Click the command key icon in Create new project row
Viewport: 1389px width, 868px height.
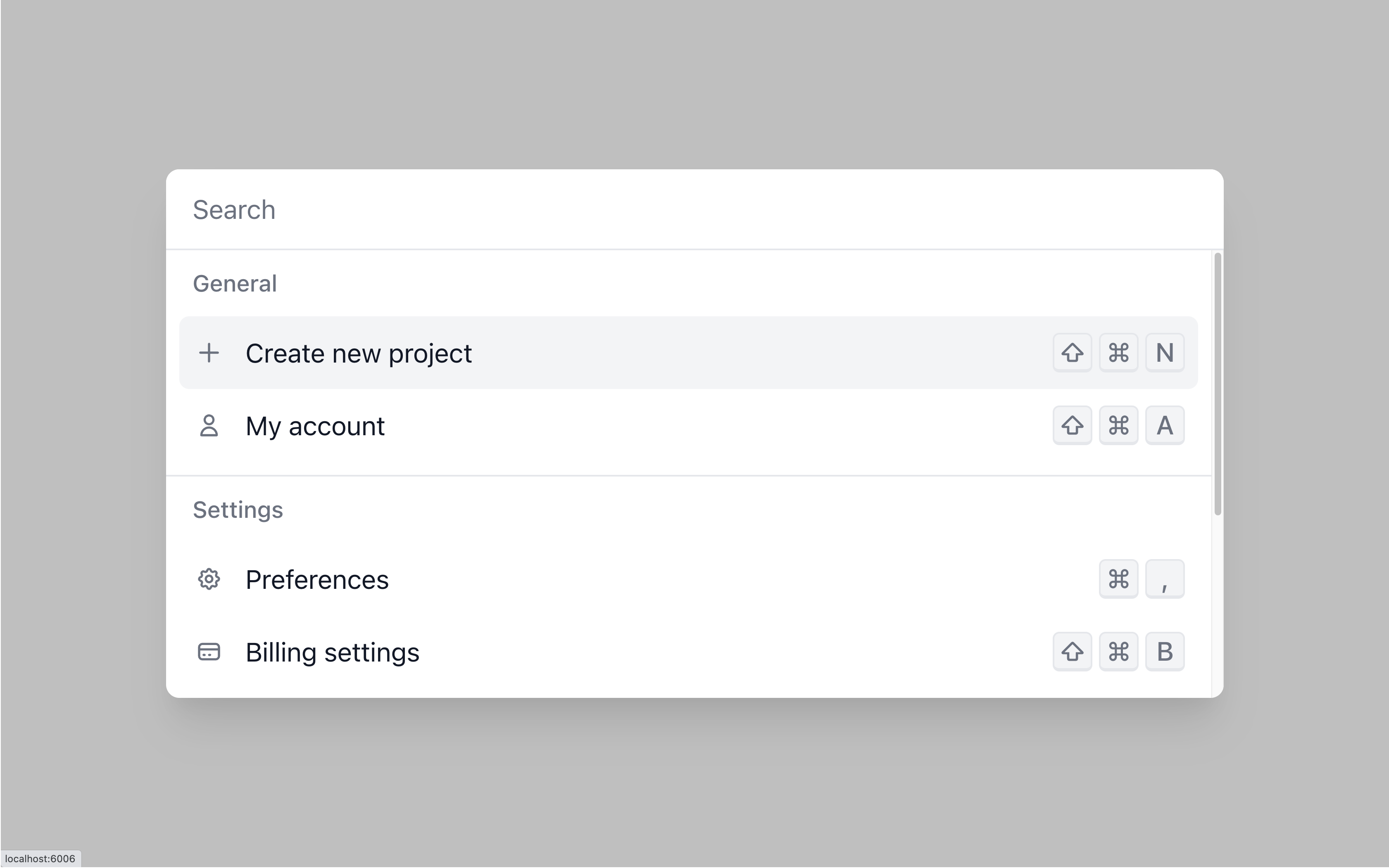pyautogui.click(x=1118, y=353)
